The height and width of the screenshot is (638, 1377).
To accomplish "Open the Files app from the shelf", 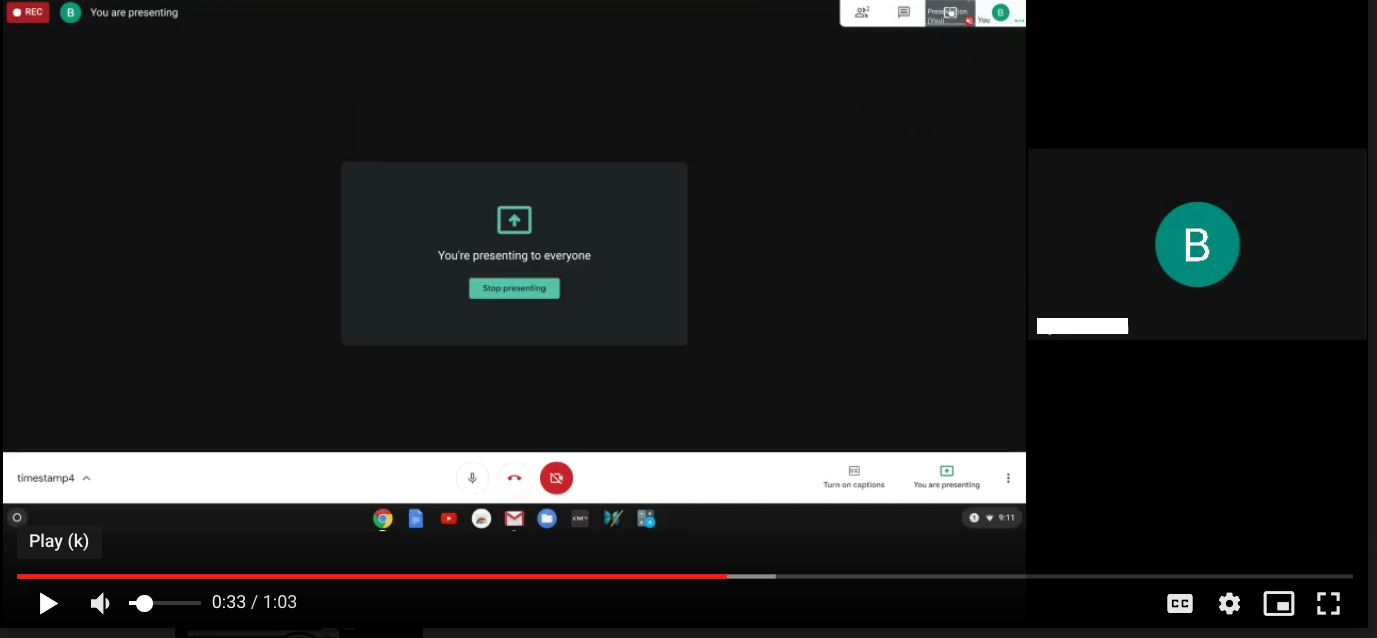I will click(x=547, y=518).
